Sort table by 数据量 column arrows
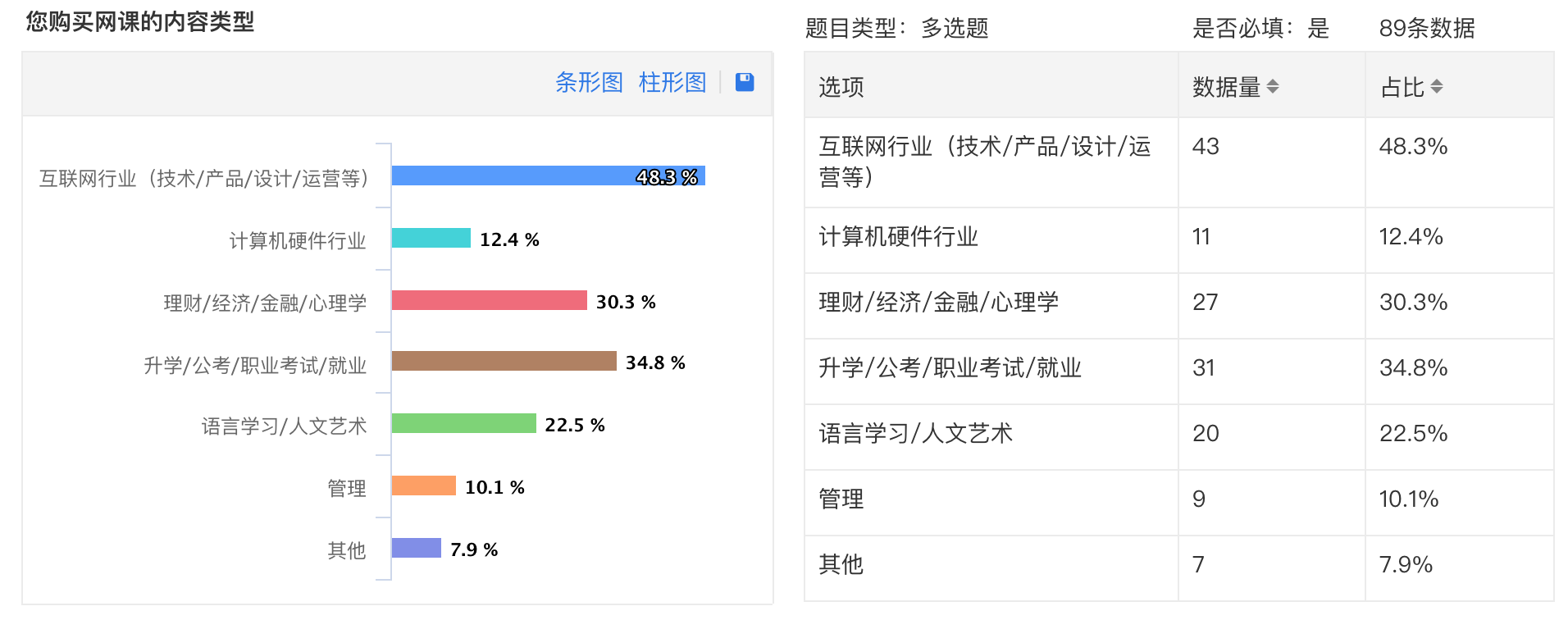 [1273, 86]
